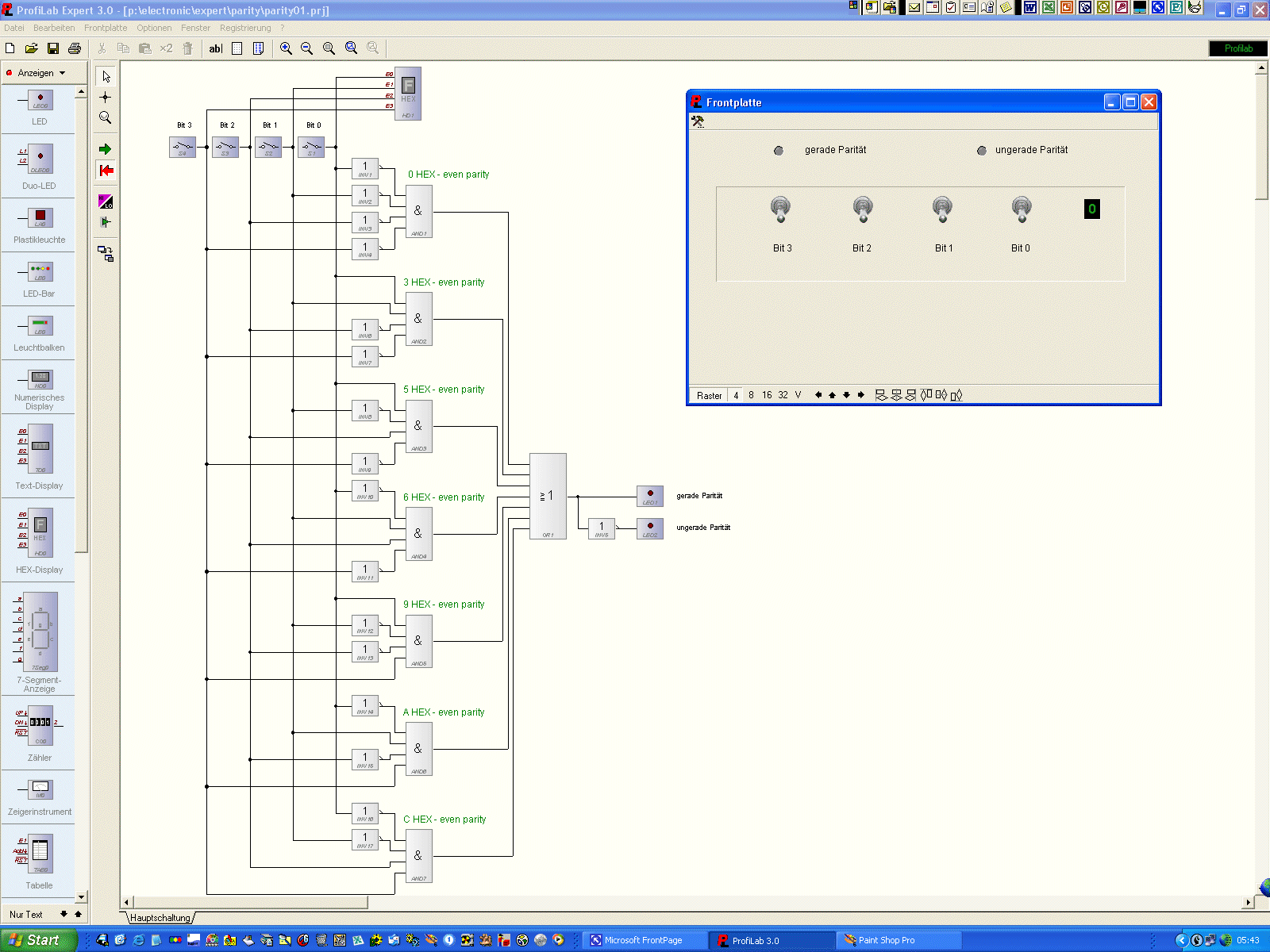Open the Registrierung menu

pos(245,28)
